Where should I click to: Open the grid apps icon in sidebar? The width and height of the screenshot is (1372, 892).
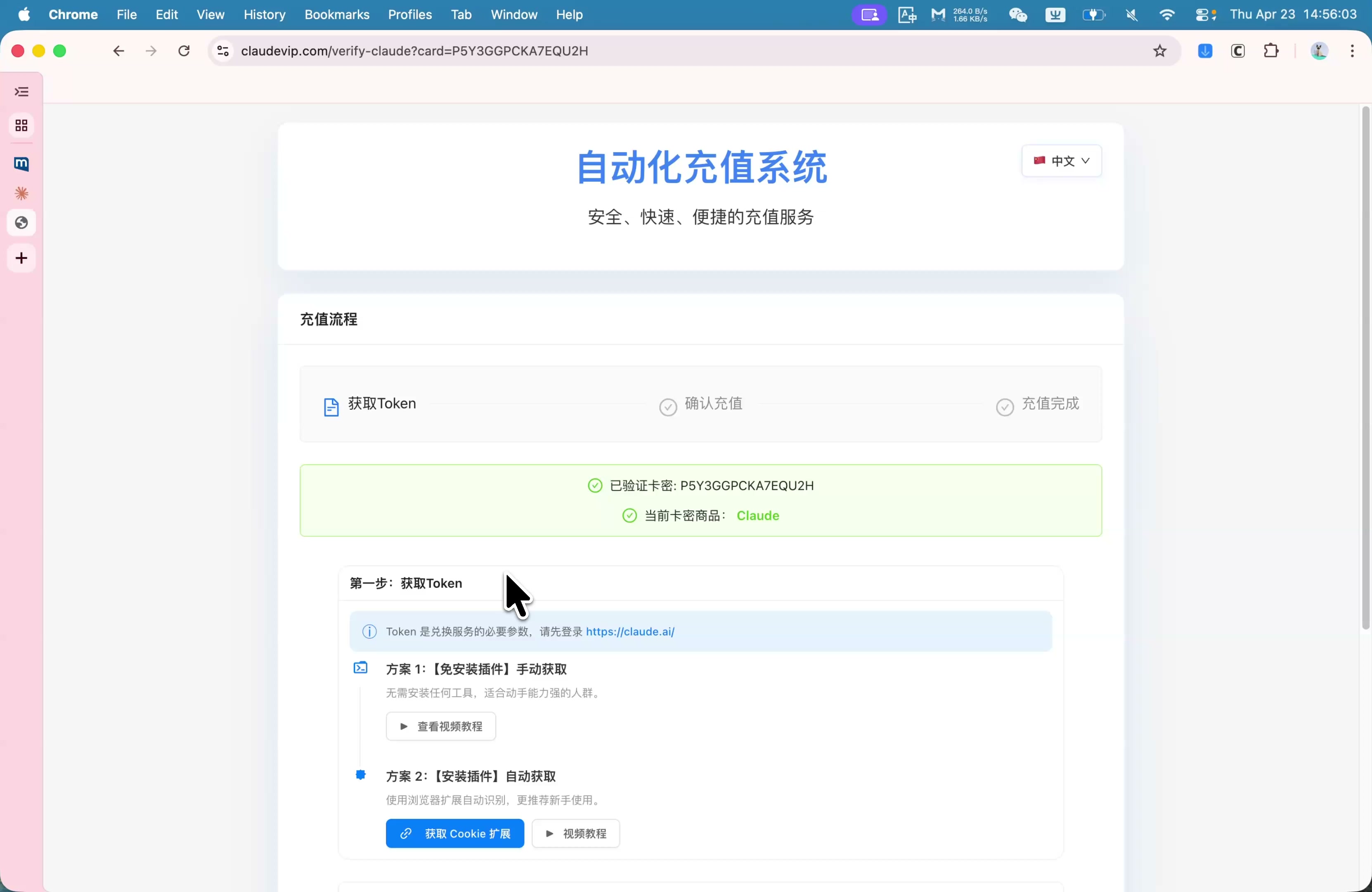coord(21,126)
